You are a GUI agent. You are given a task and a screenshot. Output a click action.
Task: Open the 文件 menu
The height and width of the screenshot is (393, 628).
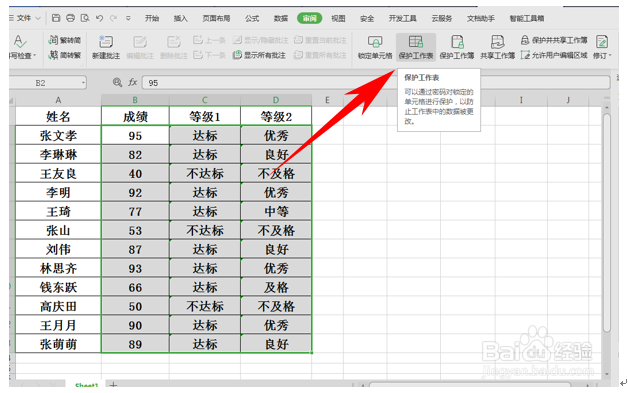click(x=23, y=18)
